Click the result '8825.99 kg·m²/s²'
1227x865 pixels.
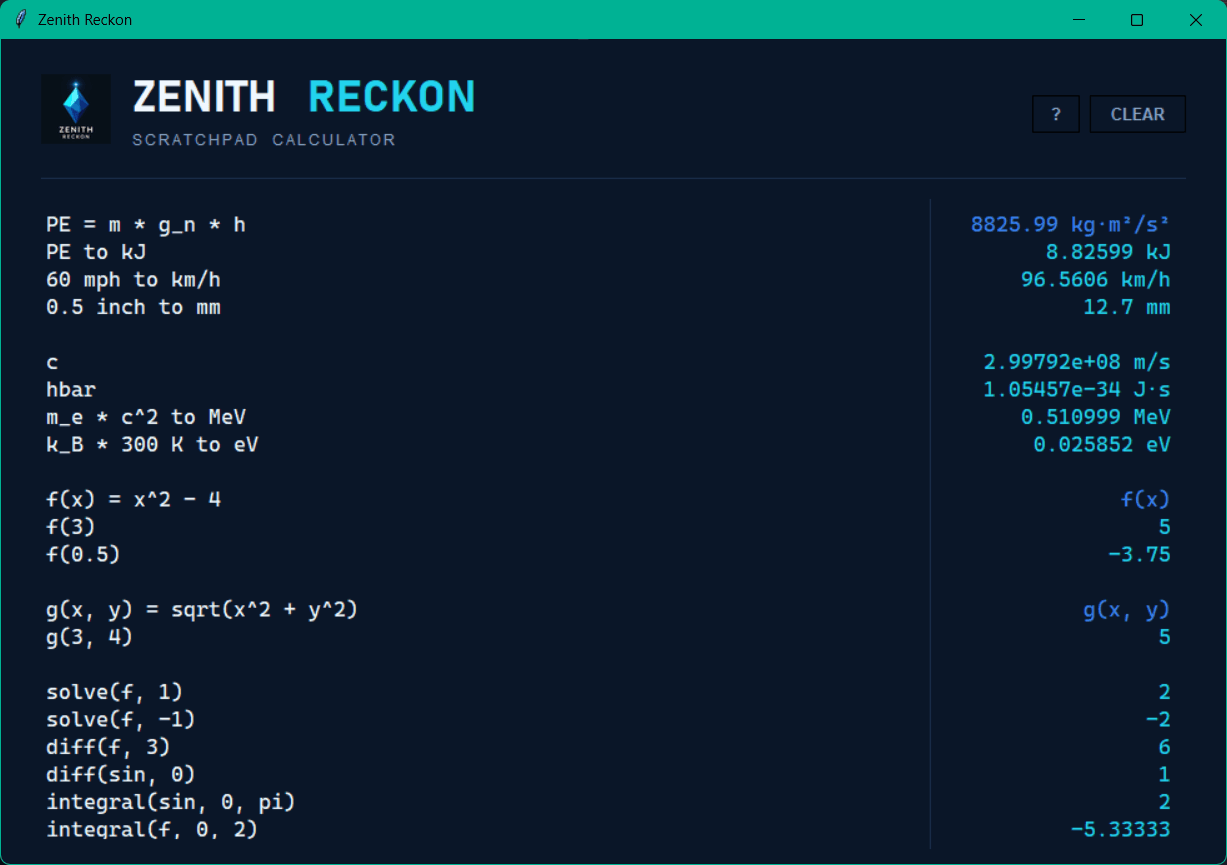click(1071, 225)
